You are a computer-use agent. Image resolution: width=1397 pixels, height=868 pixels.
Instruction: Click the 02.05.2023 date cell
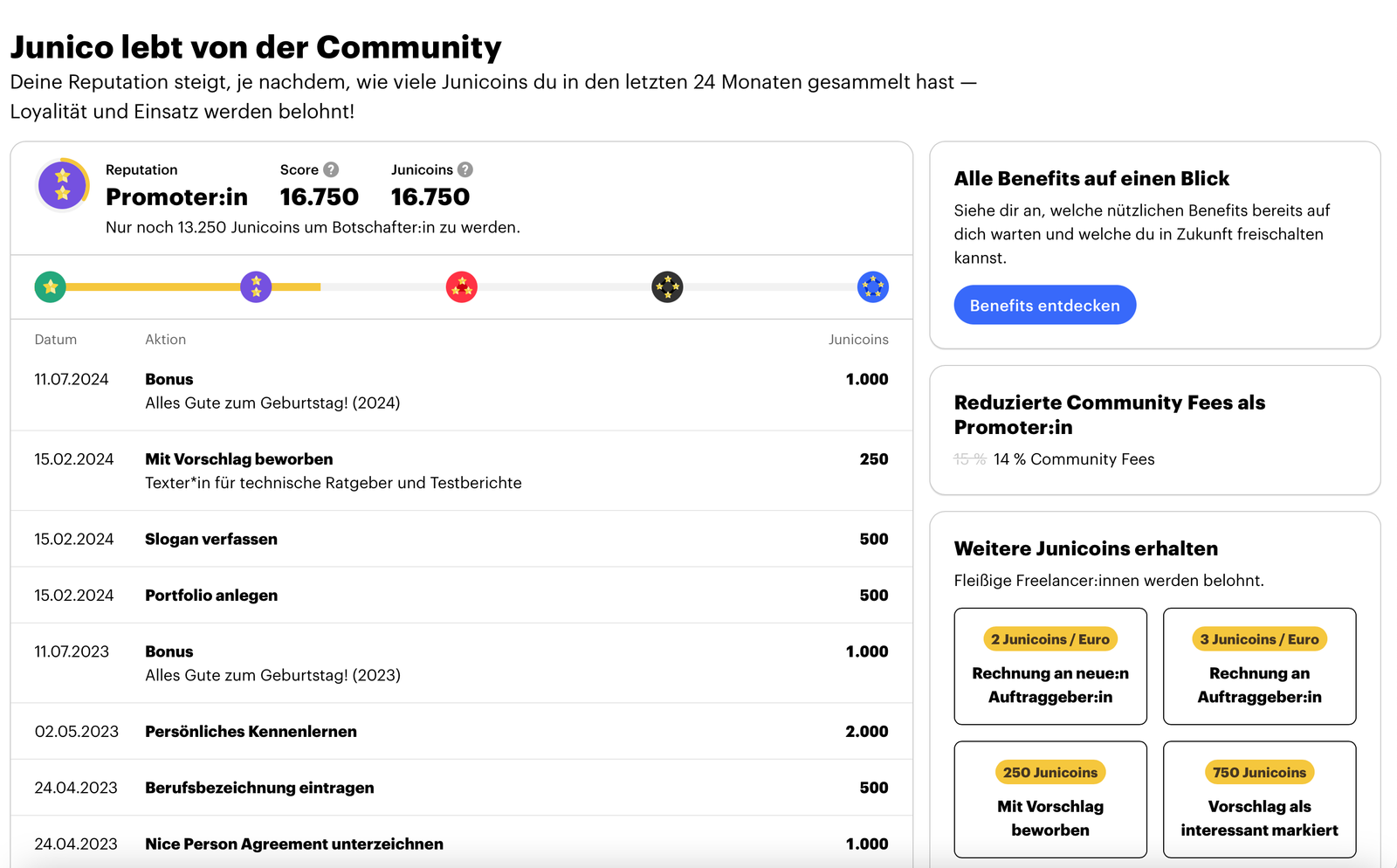[x=76, y=732]
